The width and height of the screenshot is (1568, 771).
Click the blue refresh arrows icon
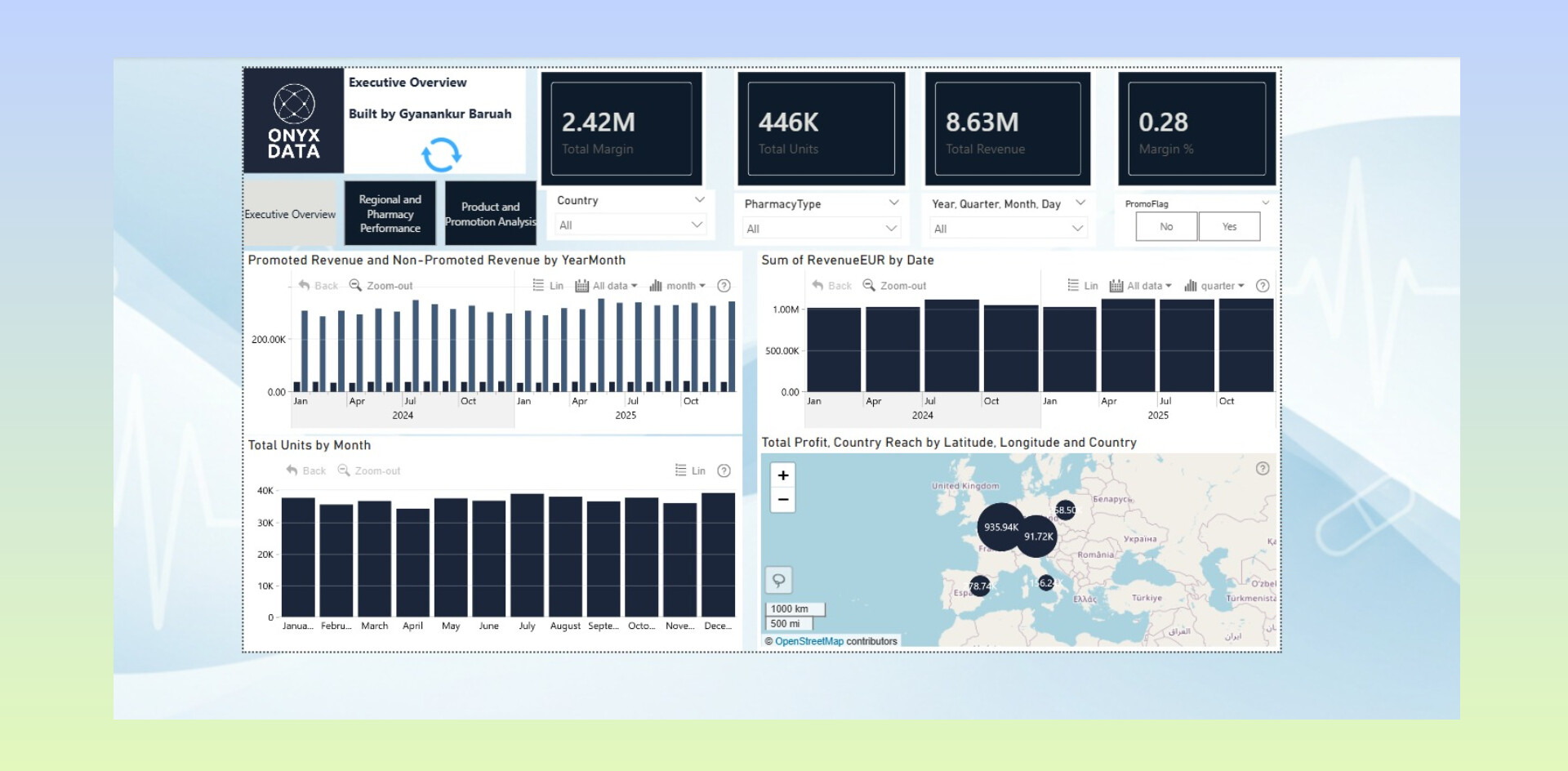(441, 154)
